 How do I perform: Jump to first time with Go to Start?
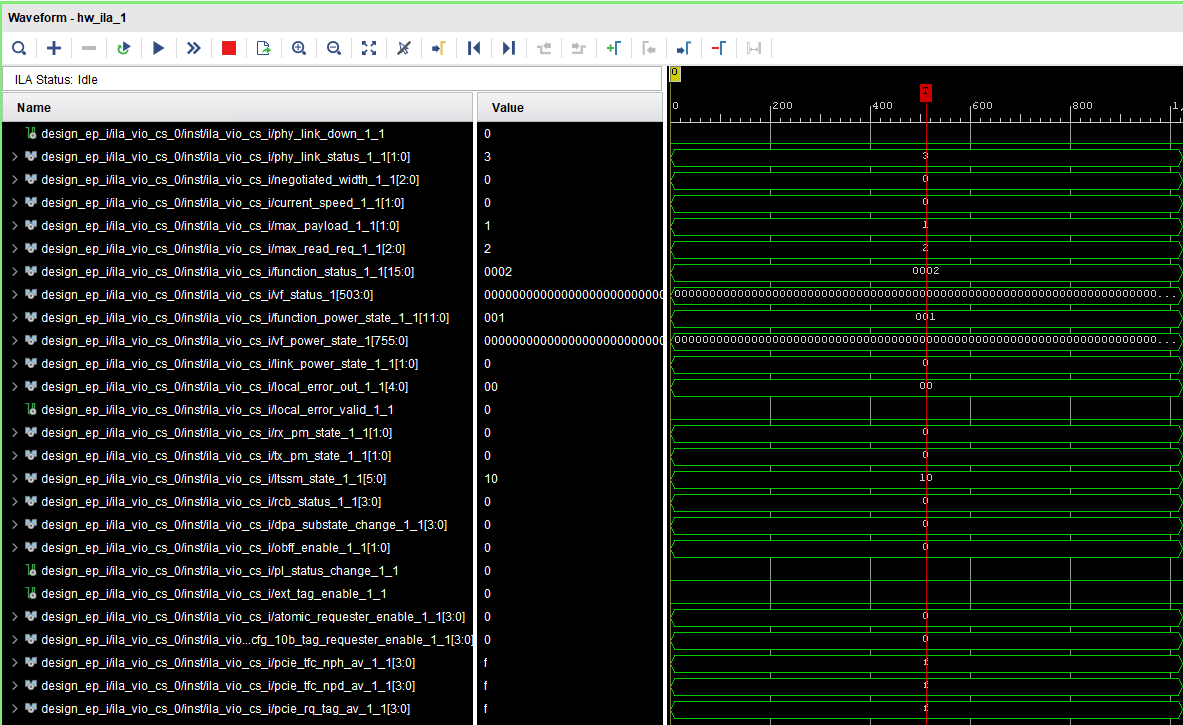click(474, 48)
